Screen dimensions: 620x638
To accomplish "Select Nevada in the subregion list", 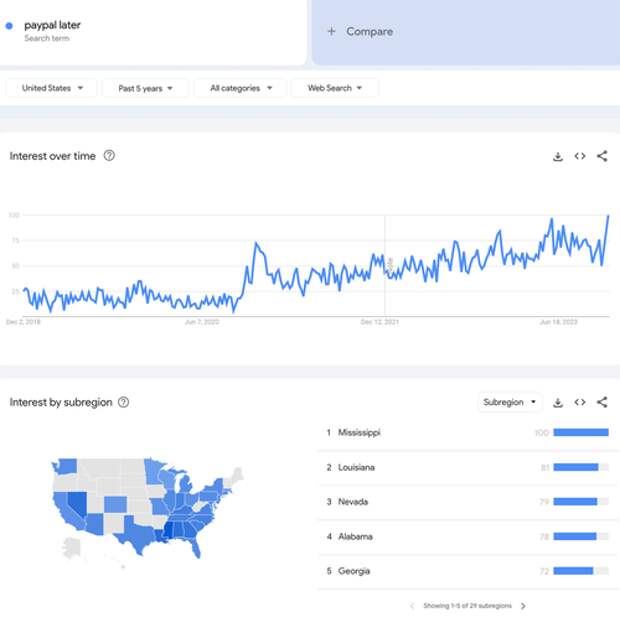I will point(468,502).
